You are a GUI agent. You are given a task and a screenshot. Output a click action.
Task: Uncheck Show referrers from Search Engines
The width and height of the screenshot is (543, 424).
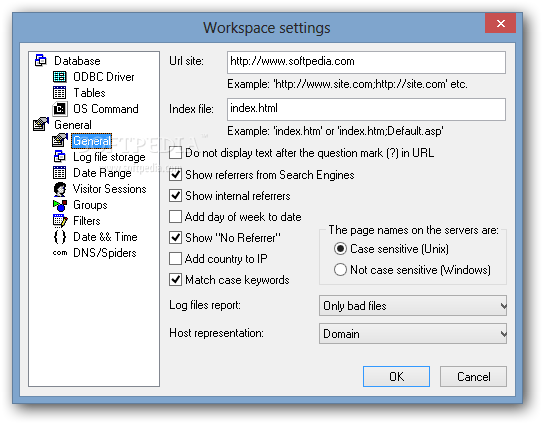pos(176,175)
